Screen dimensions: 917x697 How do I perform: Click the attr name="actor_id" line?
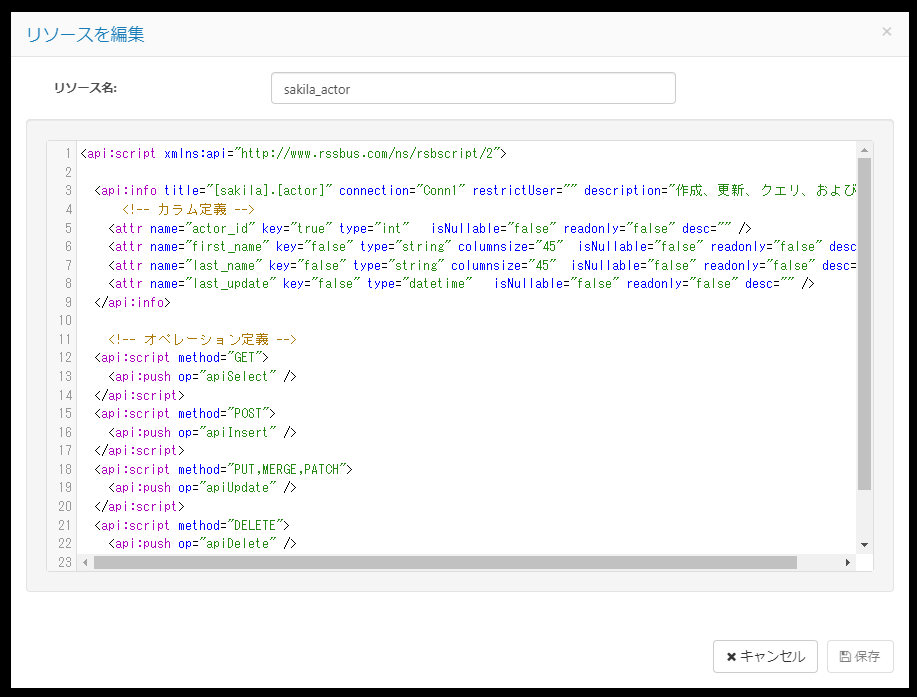coord(430,228)
